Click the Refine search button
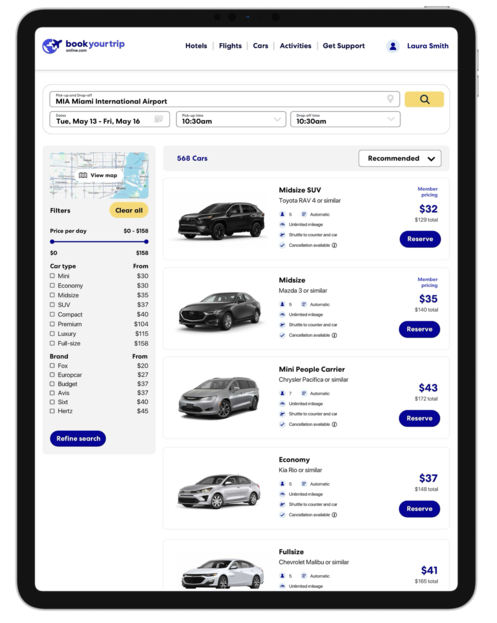This screenshot has height=623, width=497. (78, 439)
